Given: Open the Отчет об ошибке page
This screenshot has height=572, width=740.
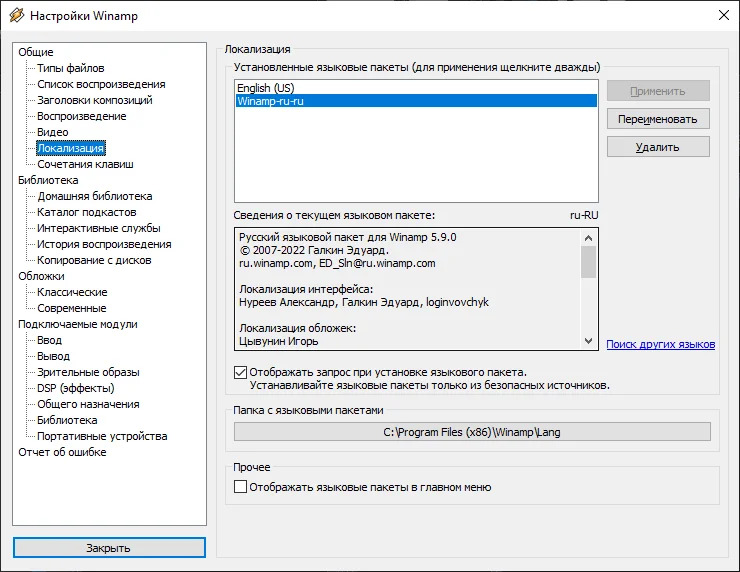Looking at the screenshot, I should point(62,452).
